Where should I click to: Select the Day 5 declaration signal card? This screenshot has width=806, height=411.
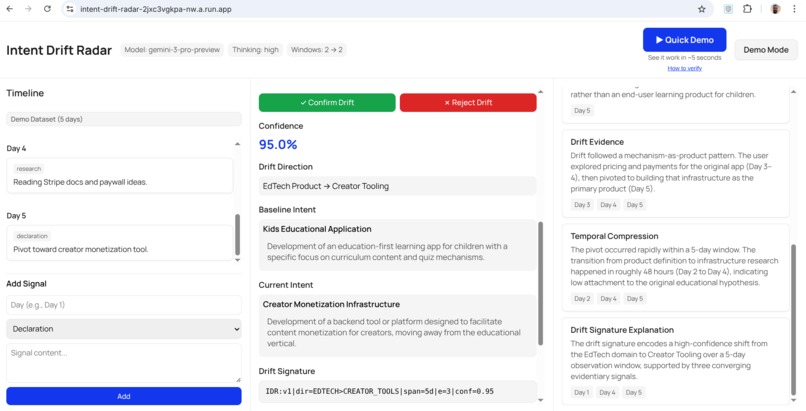tap(120, 242)
